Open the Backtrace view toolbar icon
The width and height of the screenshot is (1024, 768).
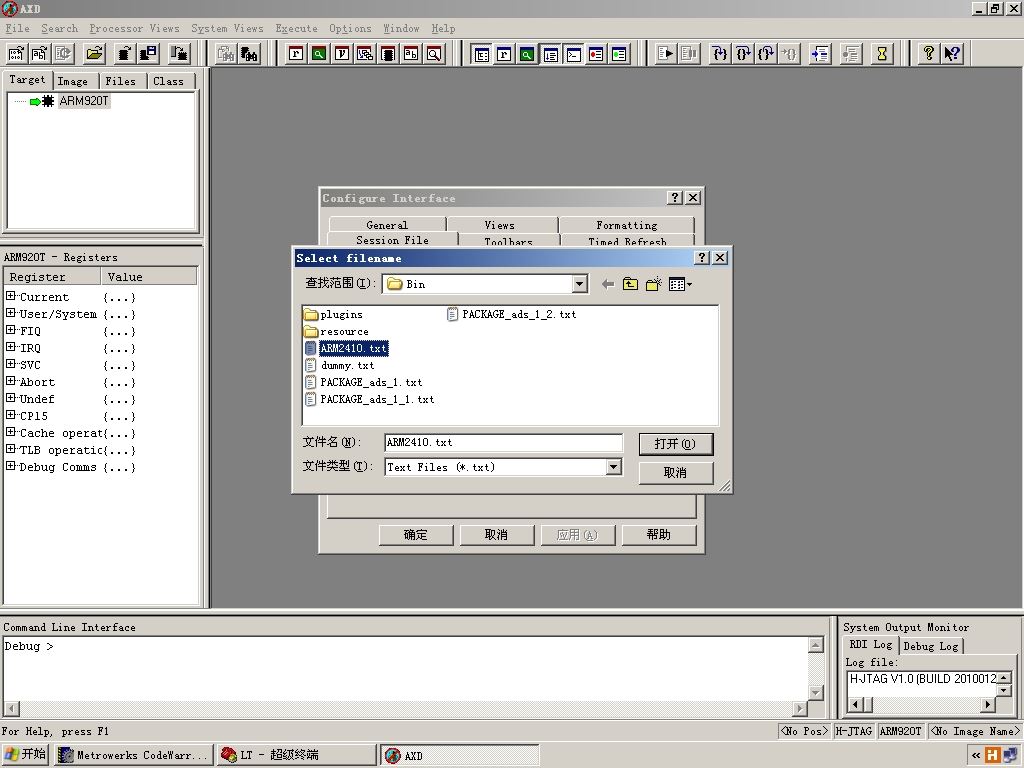365,54
